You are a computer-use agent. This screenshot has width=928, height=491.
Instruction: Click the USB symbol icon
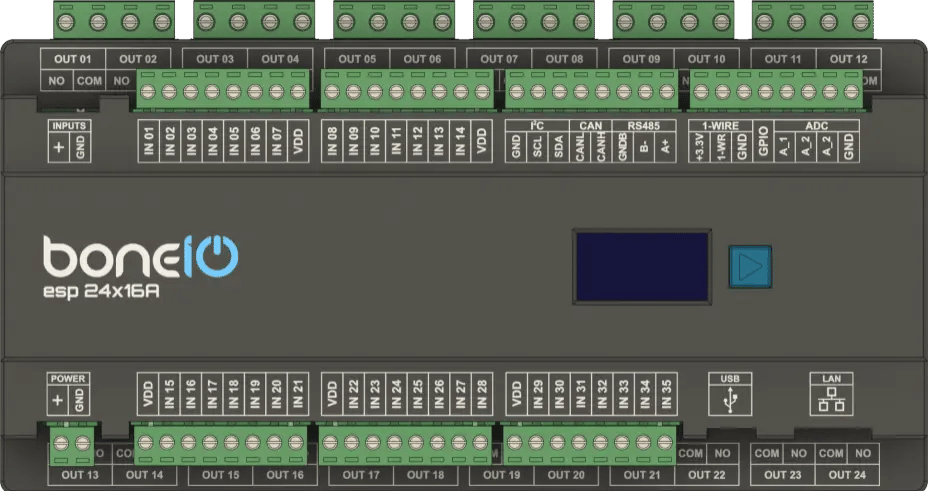[x=727, y=401]
